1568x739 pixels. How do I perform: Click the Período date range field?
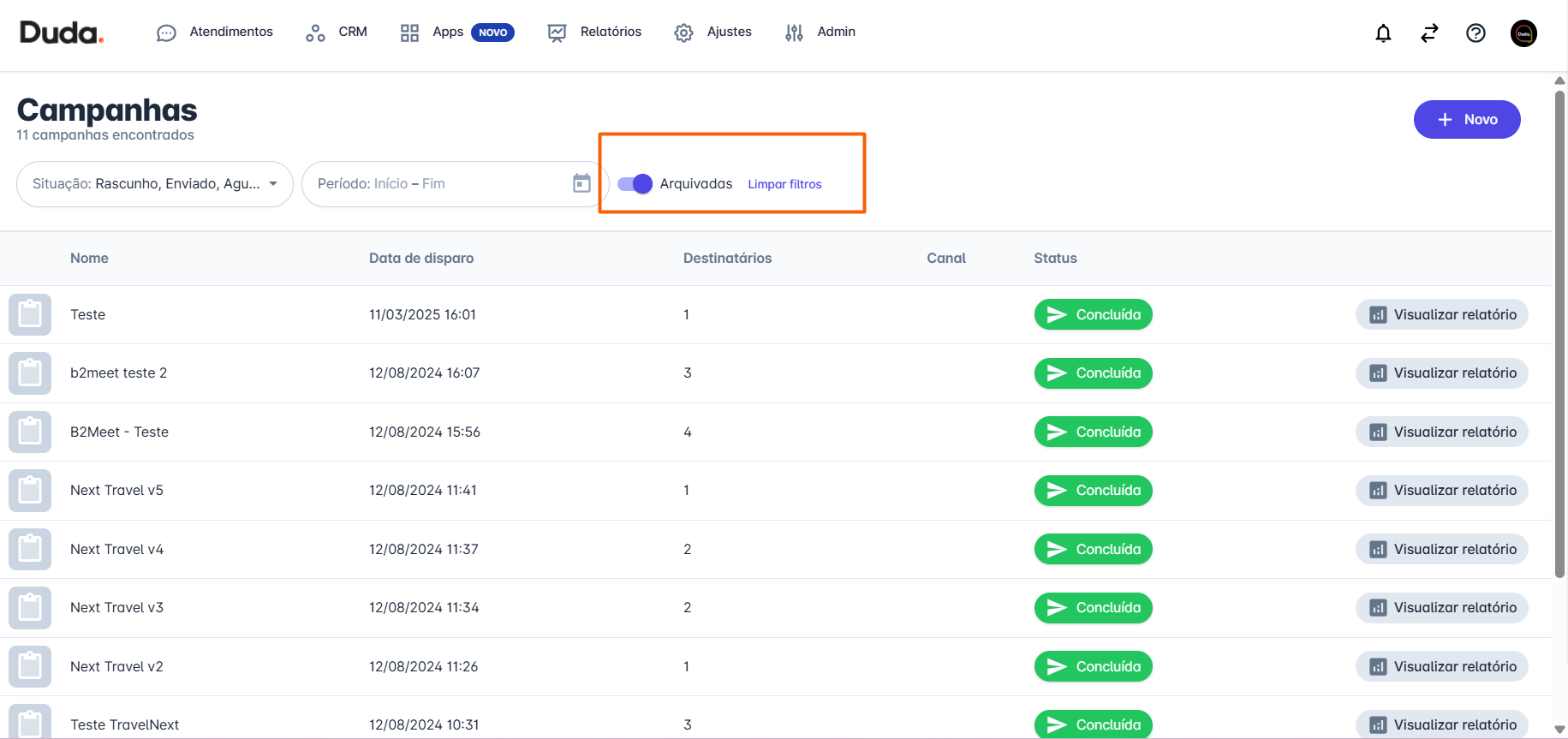coord(437,184)
